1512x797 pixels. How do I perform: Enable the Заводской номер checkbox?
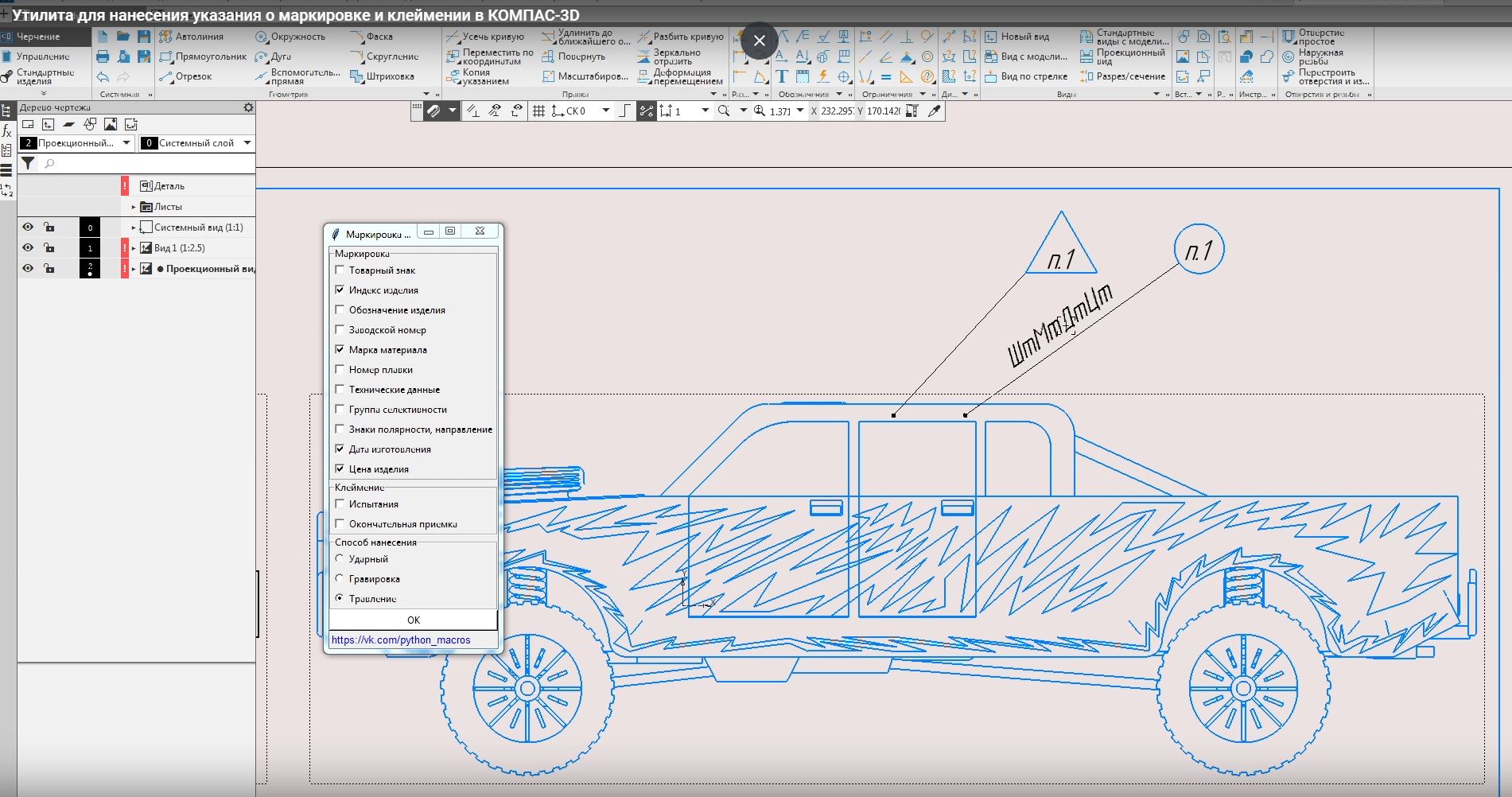340,330
